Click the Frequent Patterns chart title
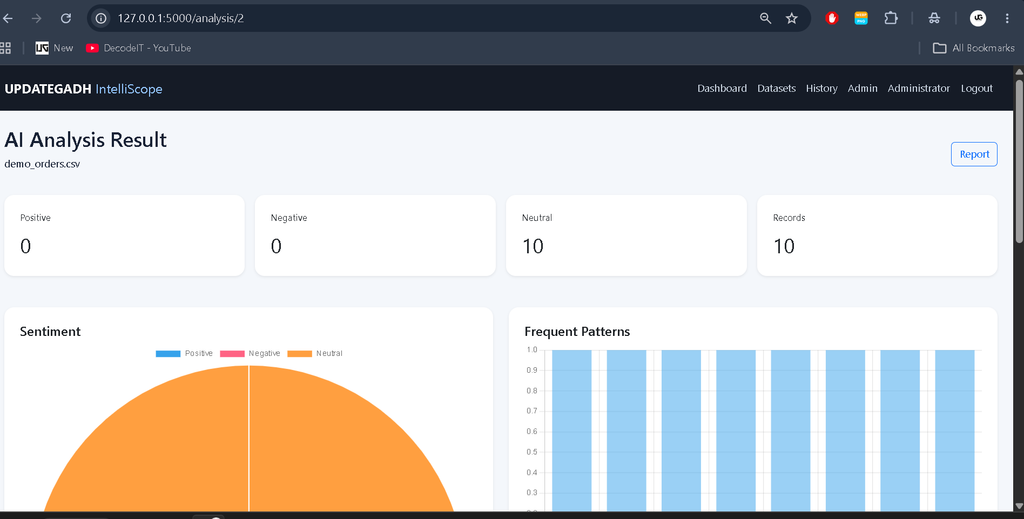Viewport: 1024px width, 519px height. pyautogui.click(x=577, y=332)
